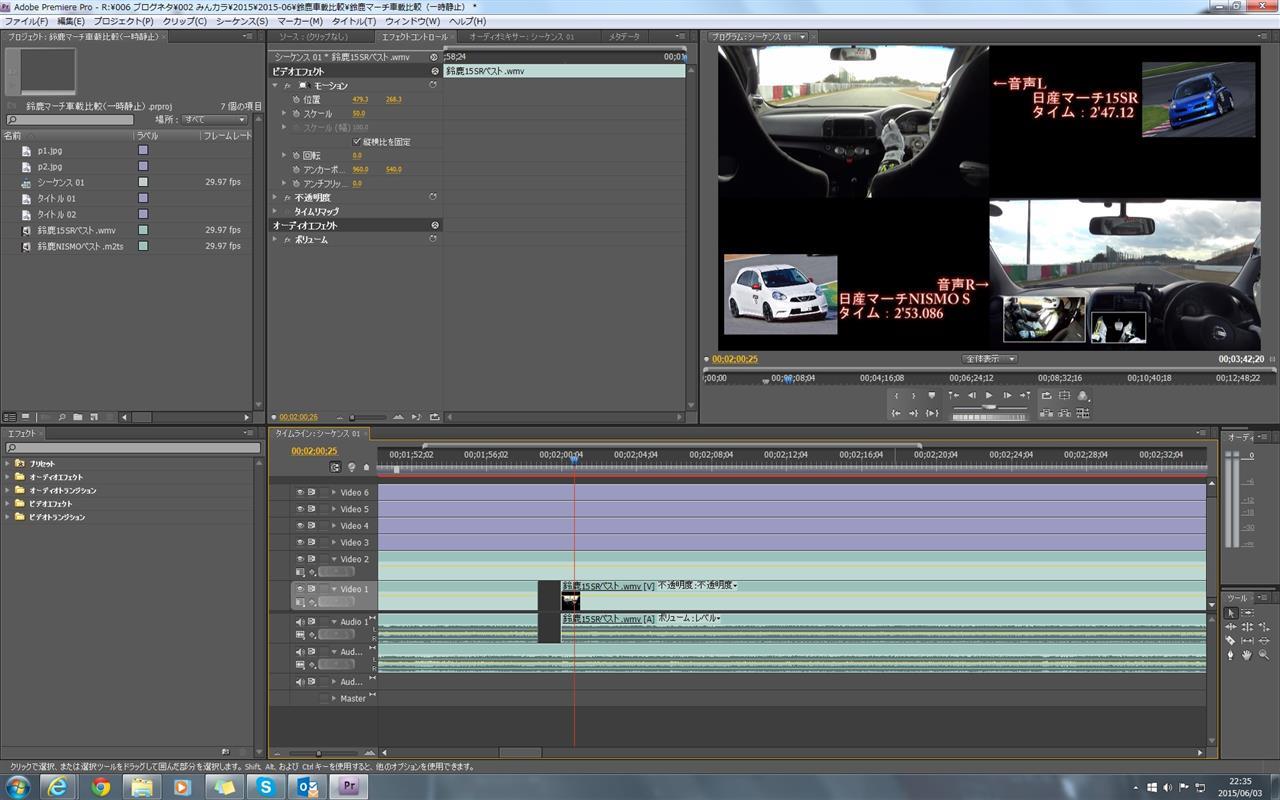This screenshot has height=800, width=1280.
Task: Click the 位置 value 479.2
Action: pyautogui.click(x=360, y=100)
